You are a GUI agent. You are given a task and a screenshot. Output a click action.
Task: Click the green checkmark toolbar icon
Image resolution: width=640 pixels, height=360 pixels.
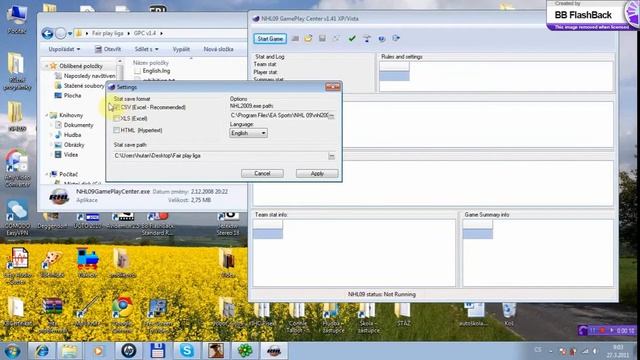click(x=352, y=38)
